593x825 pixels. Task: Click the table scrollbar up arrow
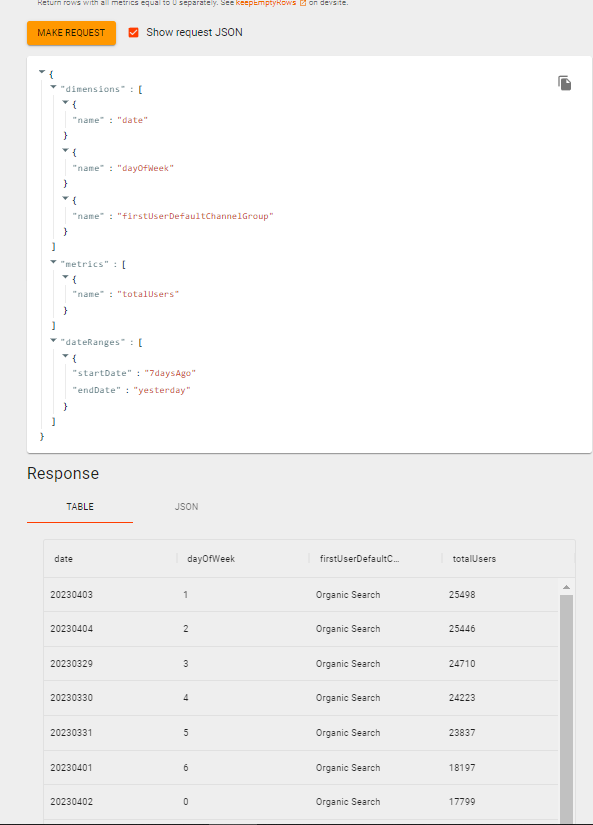(566, 587)
